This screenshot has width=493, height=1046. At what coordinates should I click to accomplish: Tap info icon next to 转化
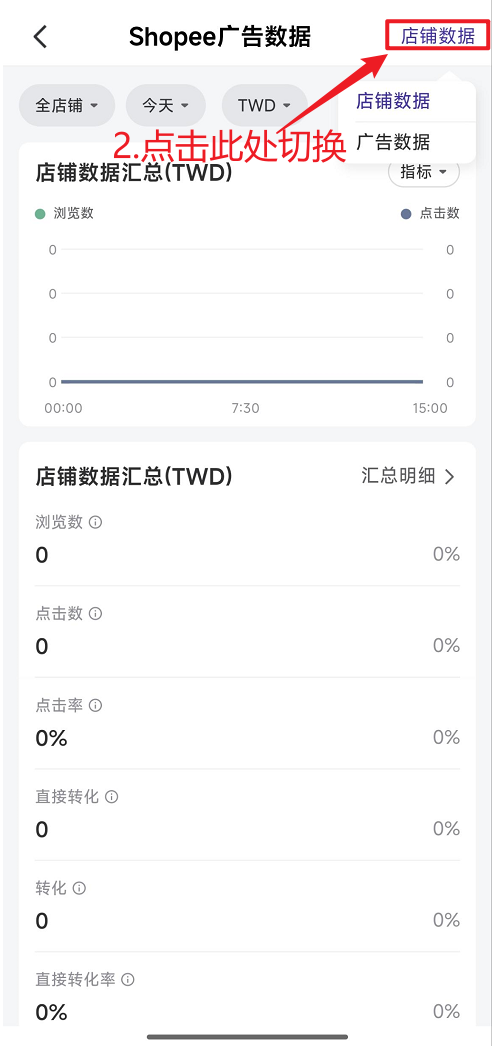[x=79, y=888]
